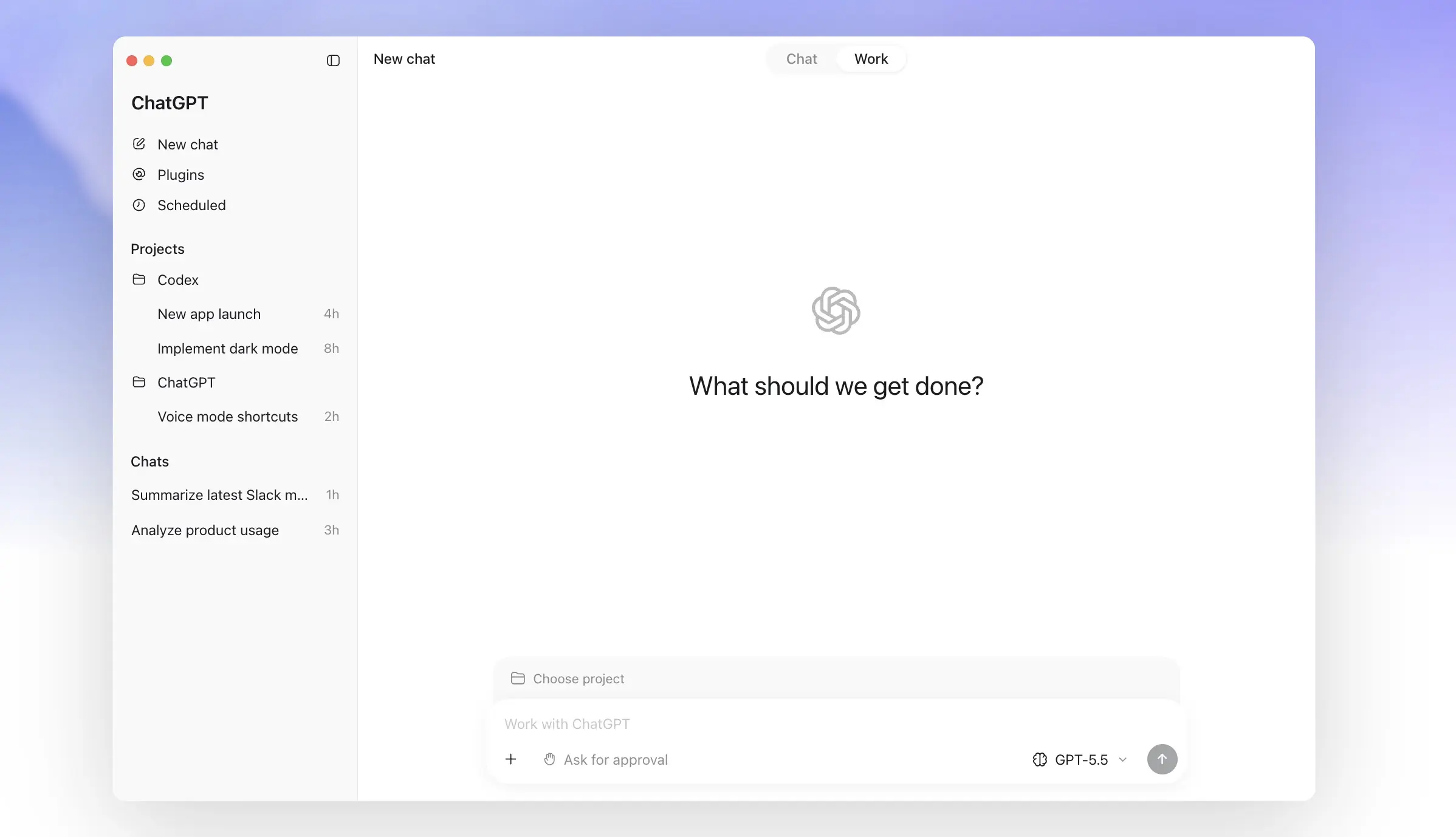
Task: Click the 2h timestamp on Voice mode shortcuts
Action: coord(331,416)
